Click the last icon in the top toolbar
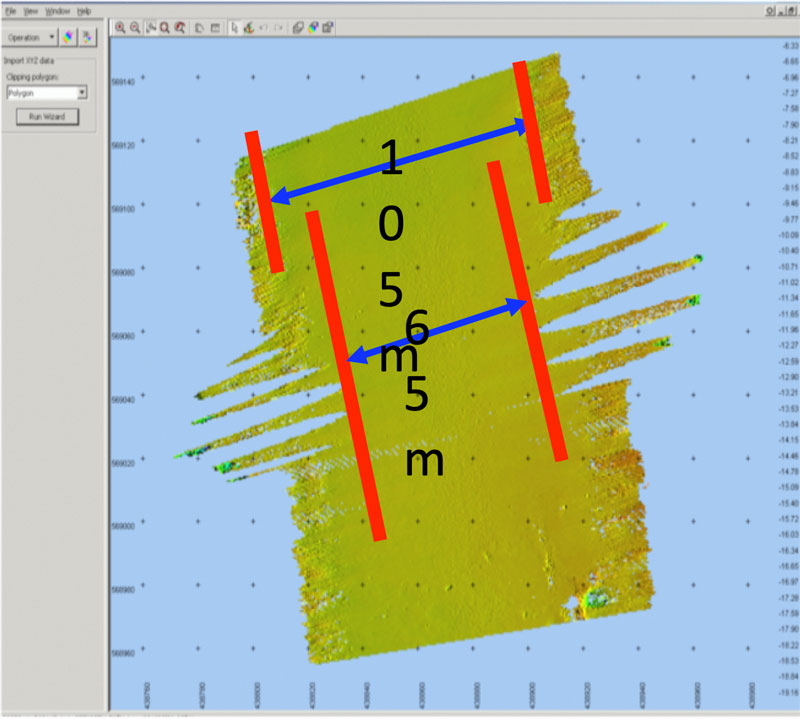800x720 pixels. tap(329, 28)
